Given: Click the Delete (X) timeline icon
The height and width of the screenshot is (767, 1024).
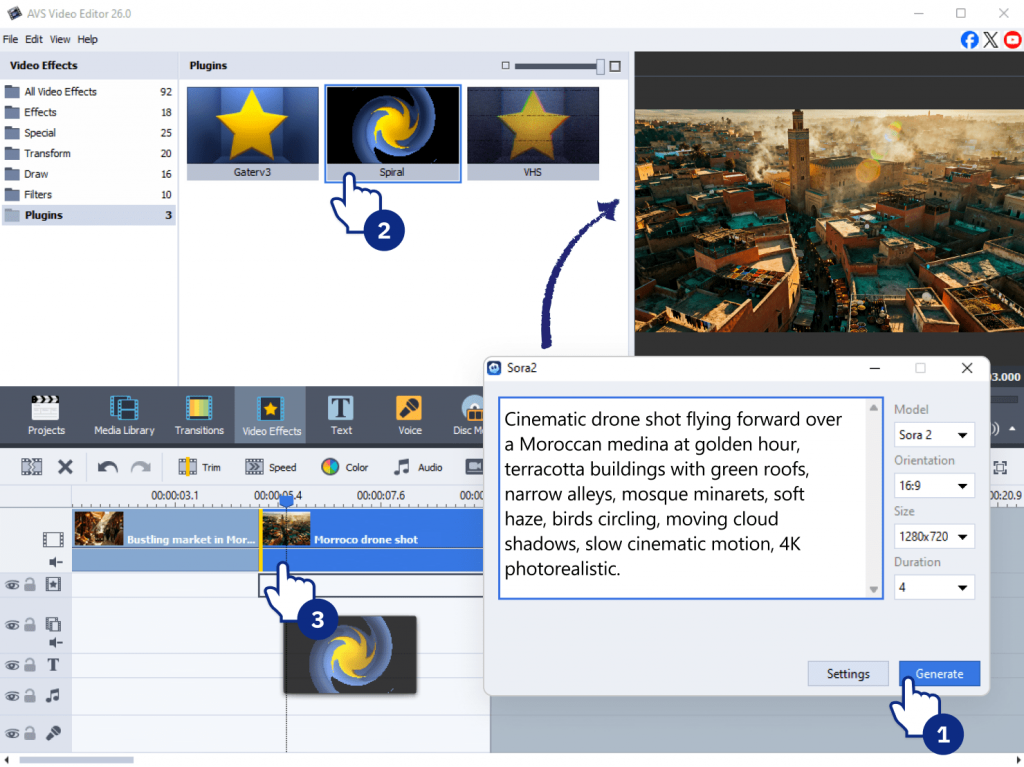Looking at the screenshot, I should [x=65, y=467].
